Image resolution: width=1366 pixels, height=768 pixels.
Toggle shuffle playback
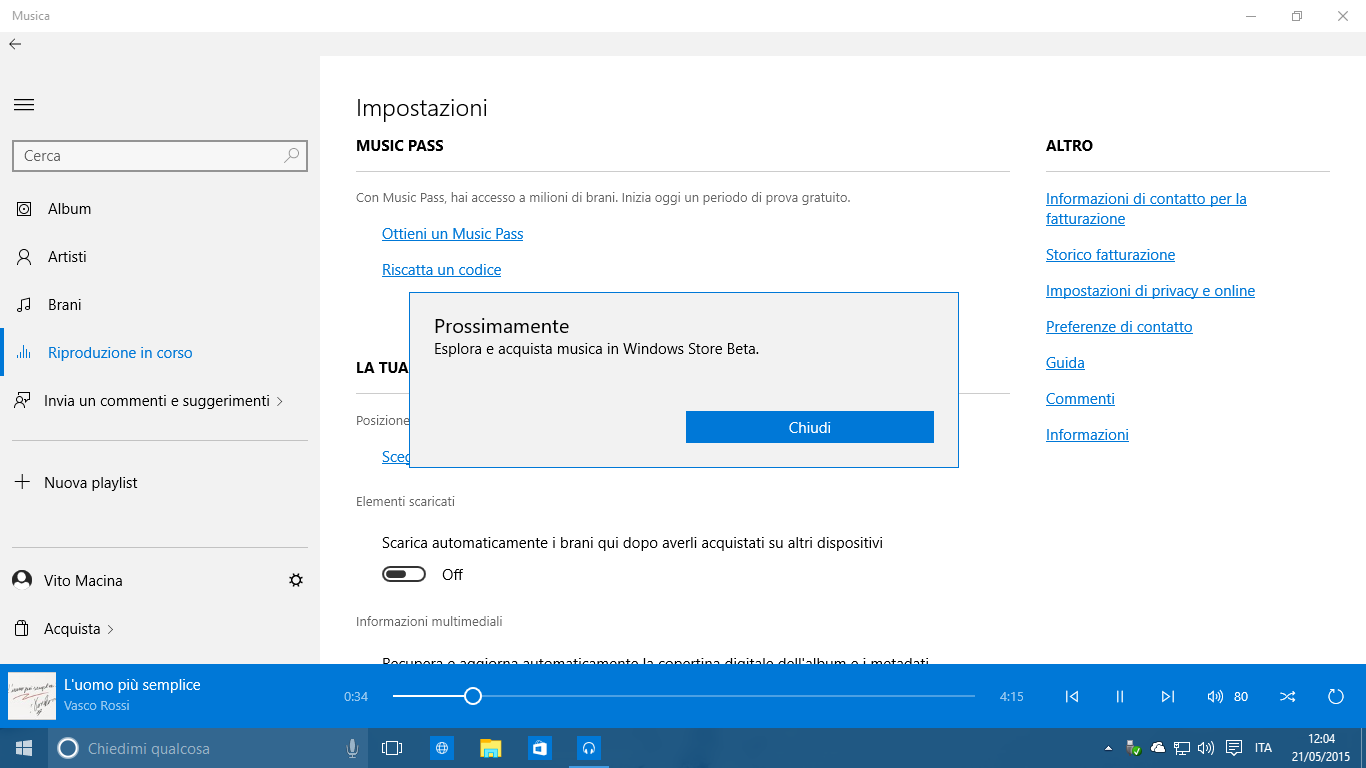pos(1288,696)
